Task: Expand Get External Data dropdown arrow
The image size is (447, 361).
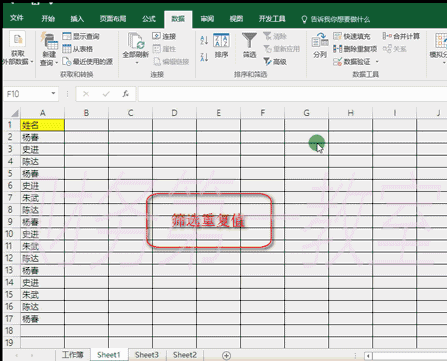Action: click(32, 62)
